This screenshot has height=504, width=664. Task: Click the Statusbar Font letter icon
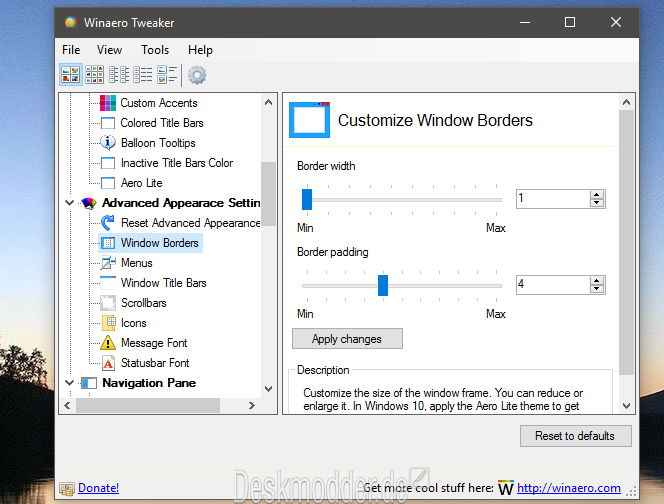[108, 363]
